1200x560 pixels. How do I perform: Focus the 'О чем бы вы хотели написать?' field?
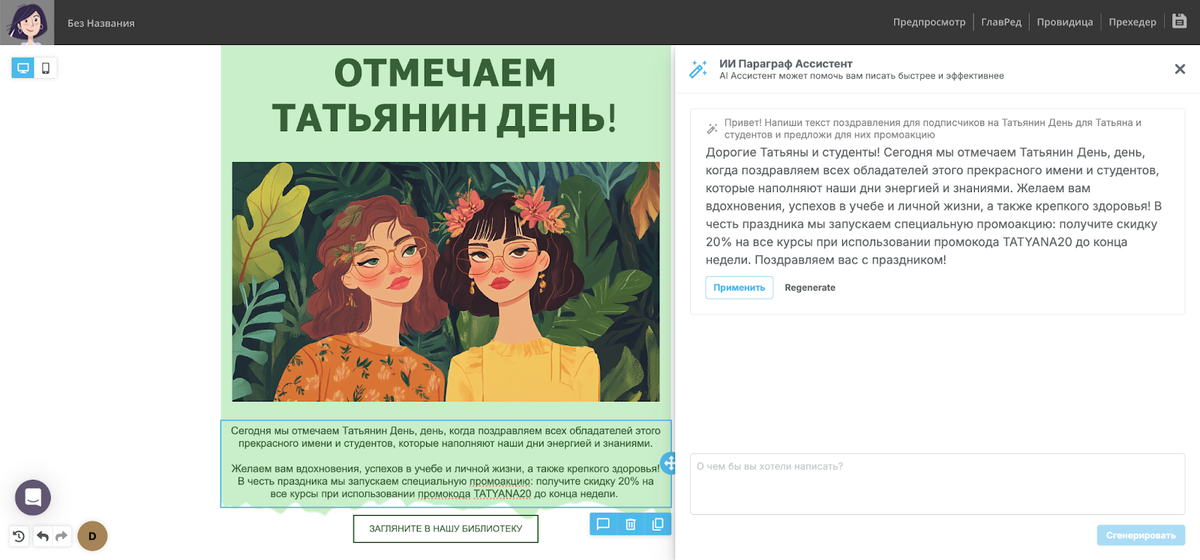pyautogui.click(x=937, y=484)
